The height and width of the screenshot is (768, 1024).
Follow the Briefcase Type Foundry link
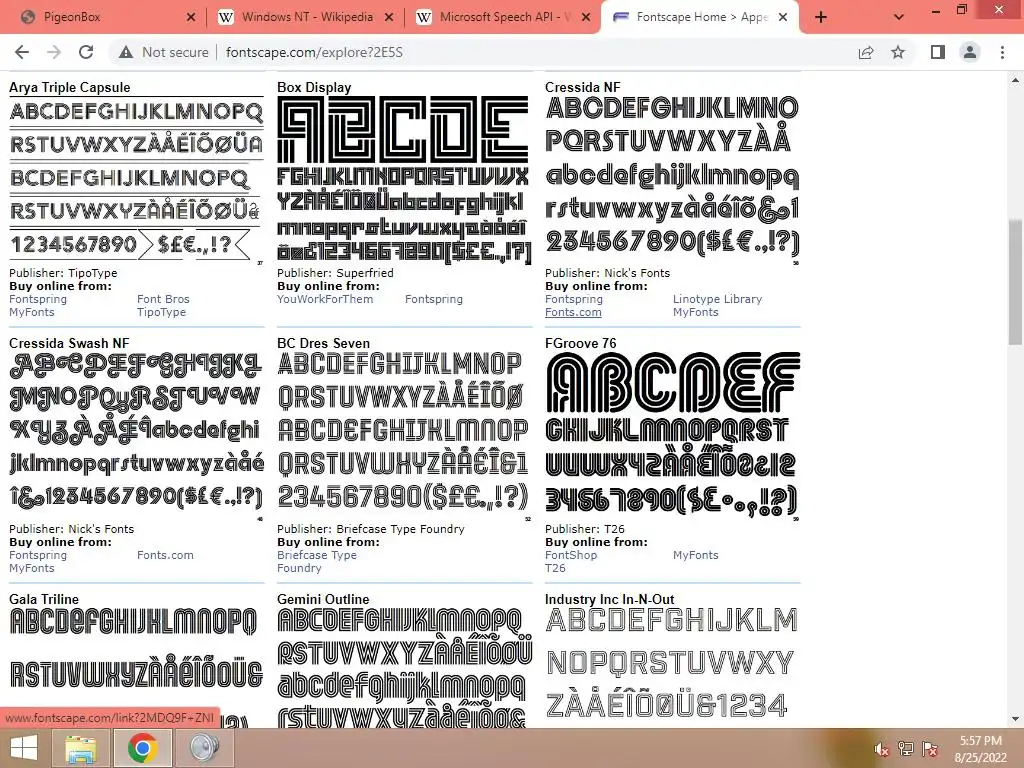[317, 562]
